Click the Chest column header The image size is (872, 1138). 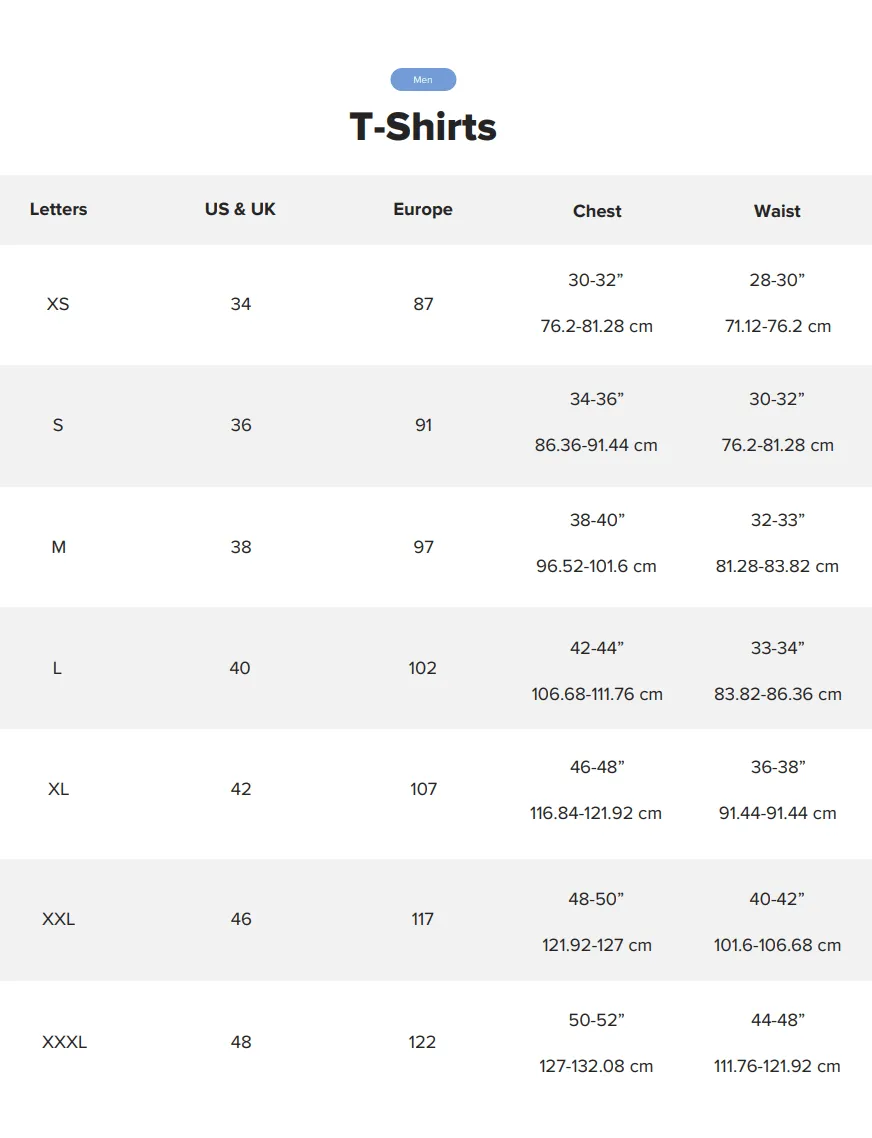[597, 211]
